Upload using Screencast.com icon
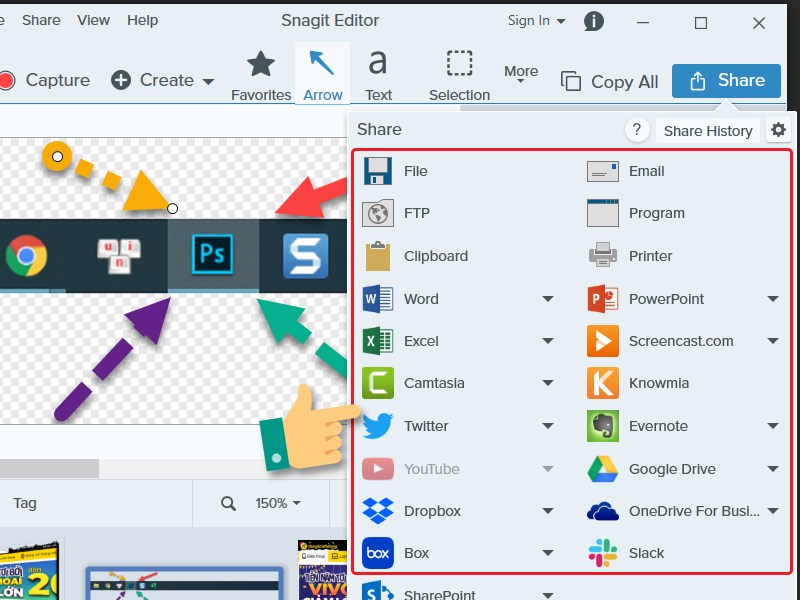The image size is (800, 600). click(x=603, y=341)
